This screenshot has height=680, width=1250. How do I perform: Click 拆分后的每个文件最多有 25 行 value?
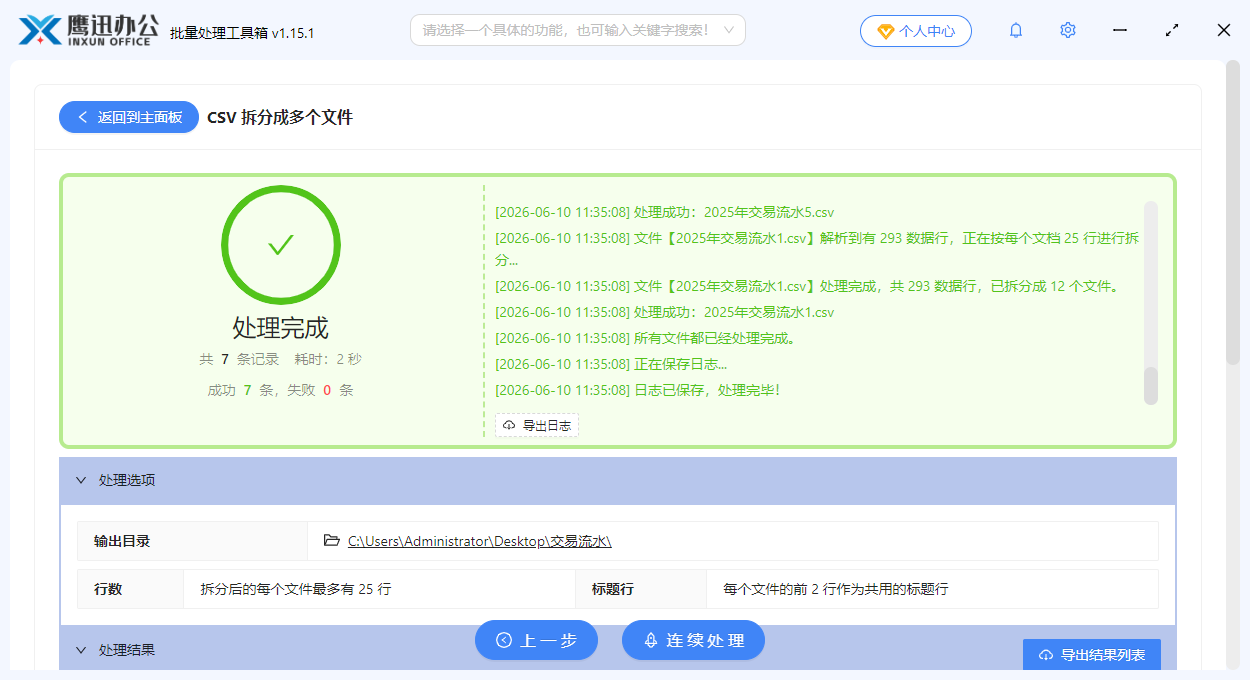(296, 589)
